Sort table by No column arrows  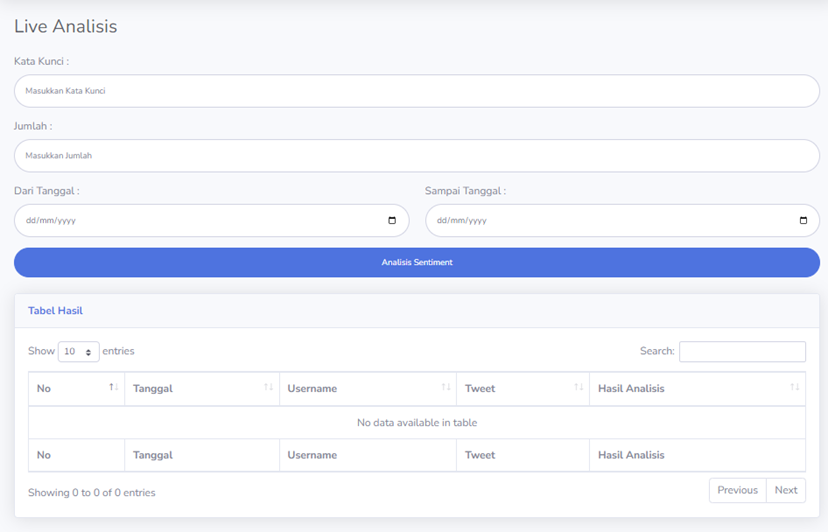(113, 388)
